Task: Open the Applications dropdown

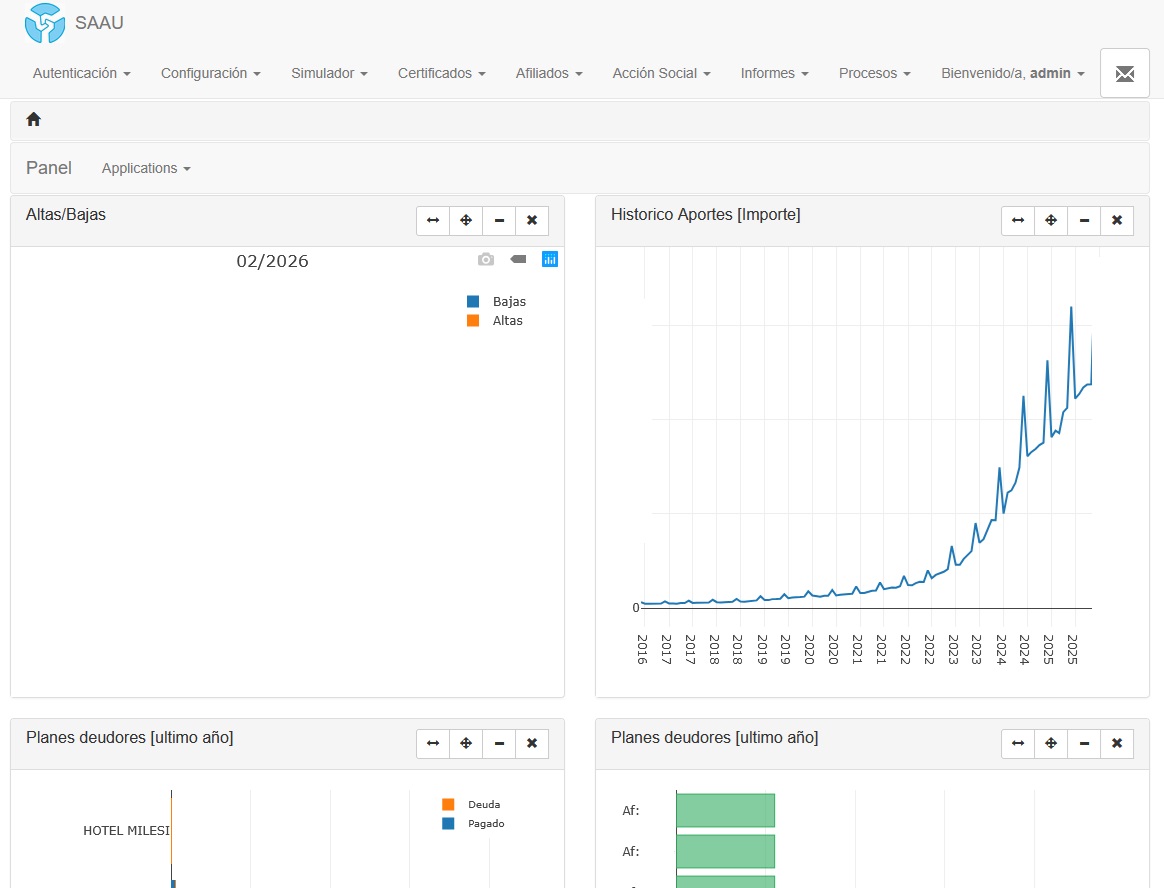Action: [146, 168]
